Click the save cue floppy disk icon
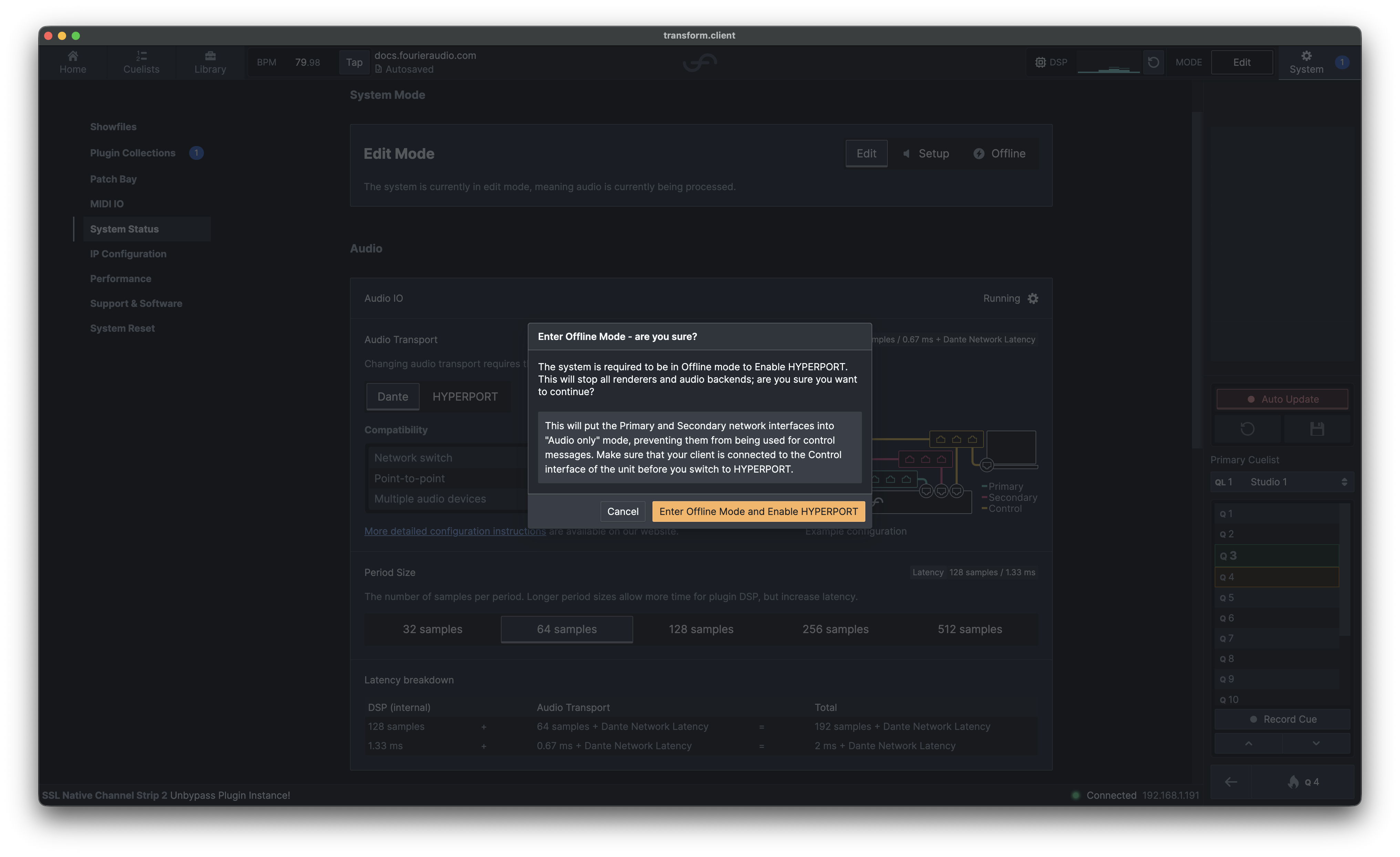 click(x=1317, y=429)
